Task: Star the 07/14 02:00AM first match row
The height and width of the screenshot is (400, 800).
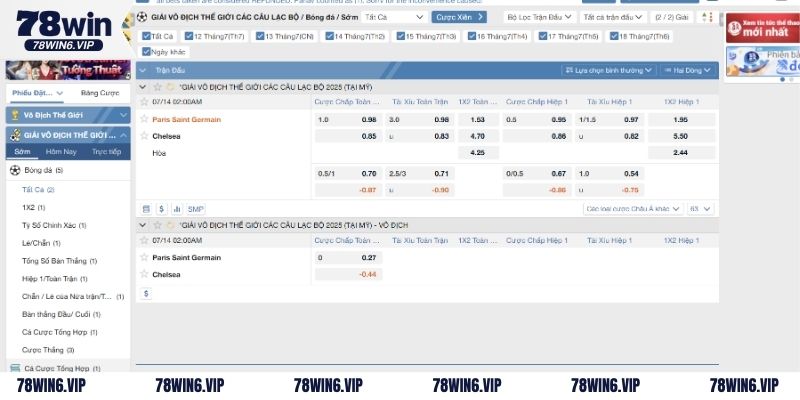Action: click(144, 102)
